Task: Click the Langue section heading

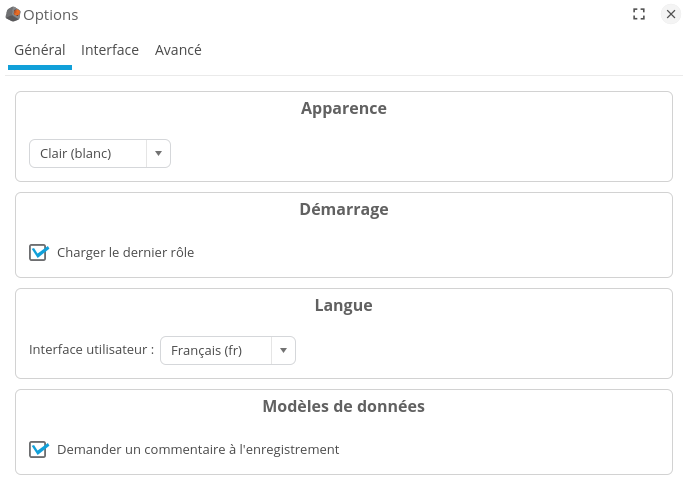Action: (343, 306)
